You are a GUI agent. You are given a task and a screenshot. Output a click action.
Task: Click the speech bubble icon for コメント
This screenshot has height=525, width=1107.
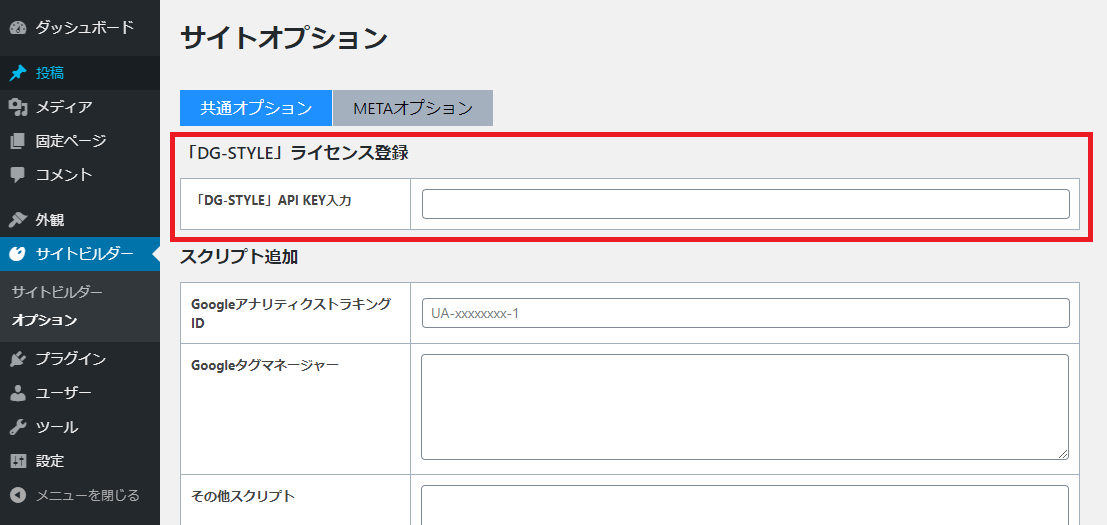[x=17, y=175]
